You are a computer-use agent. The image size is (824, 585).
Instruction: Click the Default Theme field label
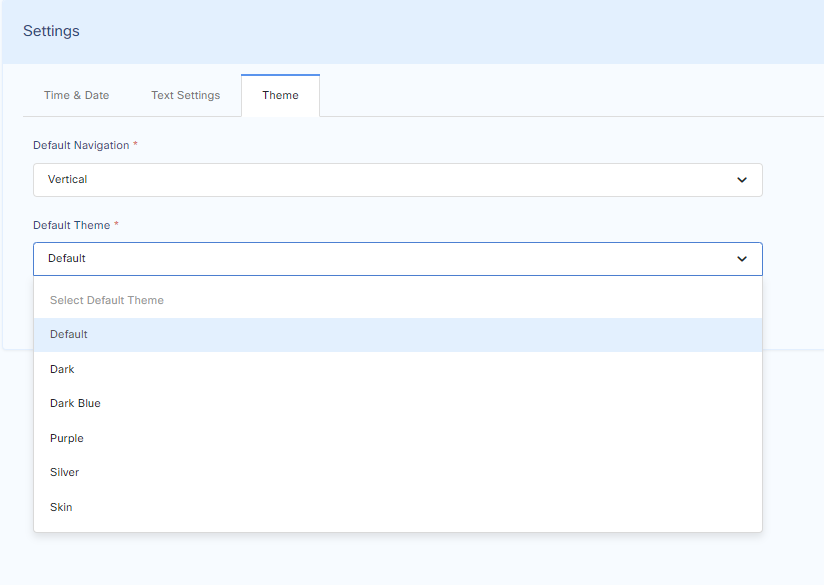(x=71, y=225)
